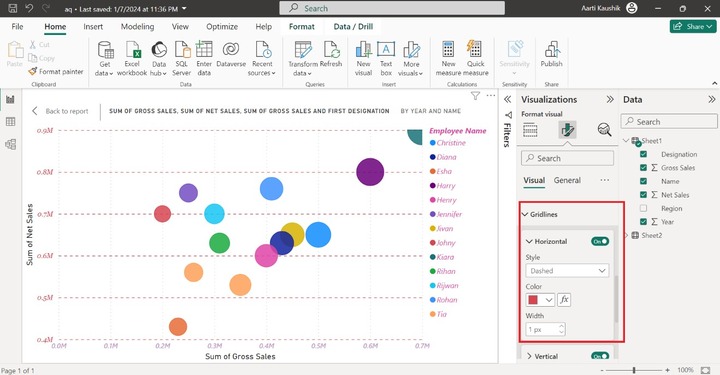Create a New measure
This screenshot has width=720, height=375.
click(448, 58)
